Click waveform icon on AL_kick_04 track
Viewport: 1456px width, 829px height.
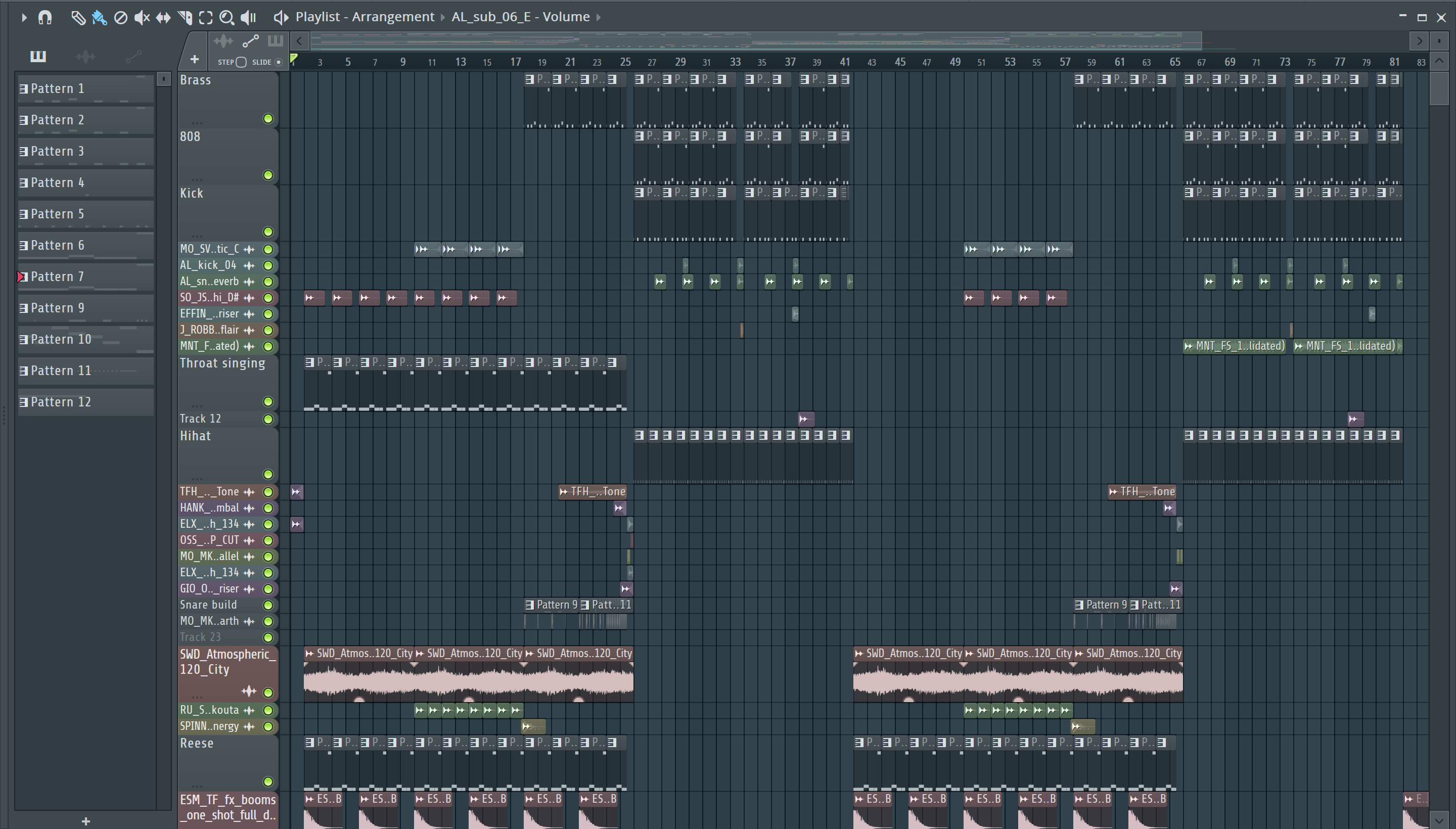click(249, 265)
